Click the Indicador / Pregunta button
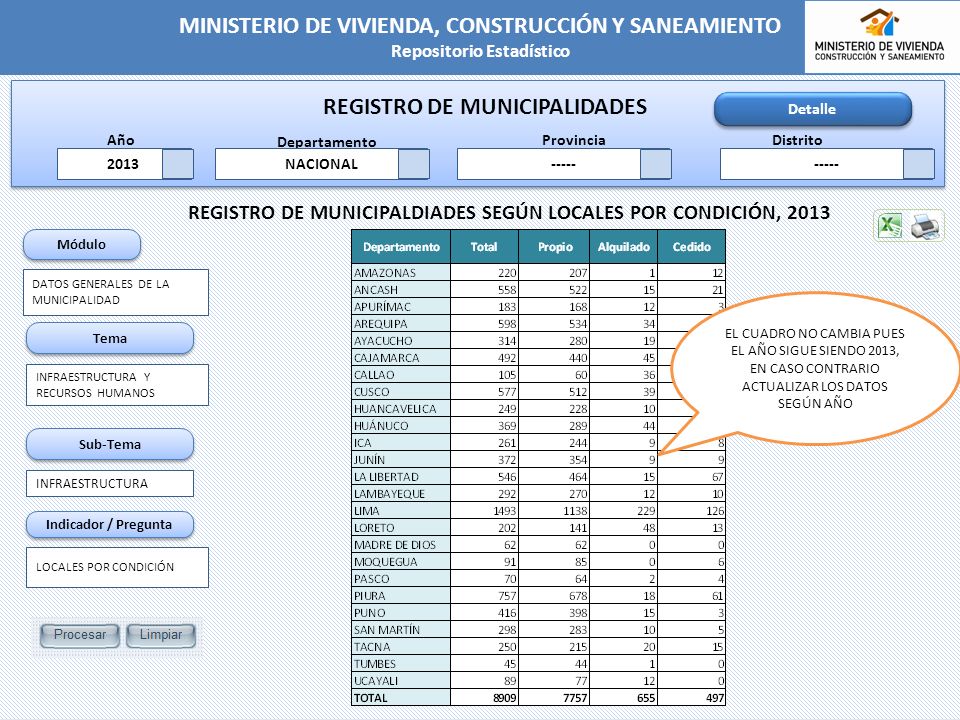 tap(110, 524)
